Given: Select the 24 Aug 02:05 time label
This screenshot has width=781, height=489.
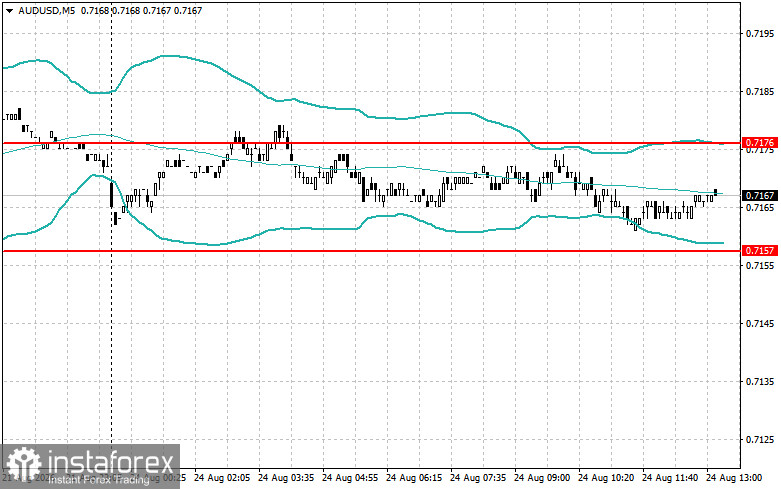Looking at the screenshot, I should pyautogui.click(x=222, y=478).
